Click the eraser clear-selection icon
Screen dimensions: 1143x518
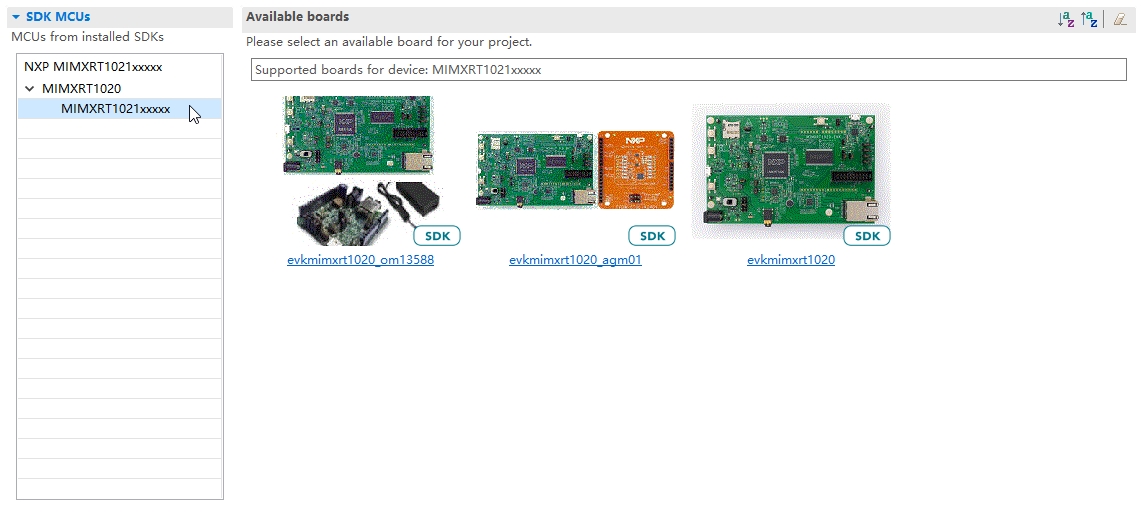pos(1120,19)
